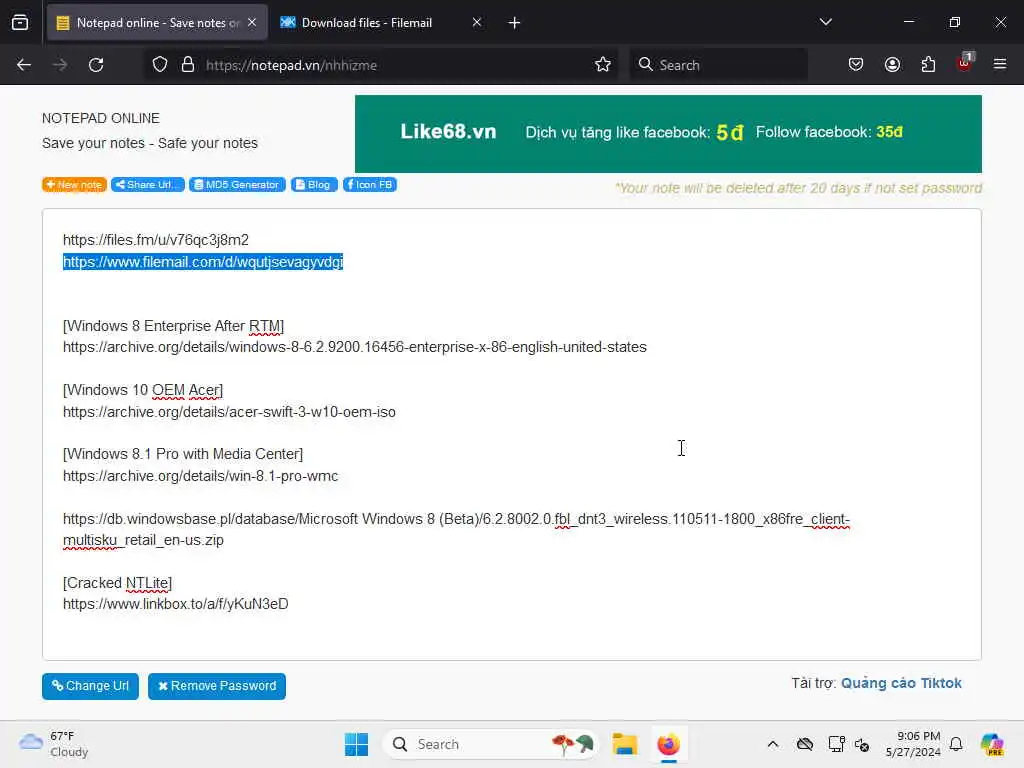Click the db.windowsbase.pl URL line
The image size is (1024, 768).
click(456, 530)
